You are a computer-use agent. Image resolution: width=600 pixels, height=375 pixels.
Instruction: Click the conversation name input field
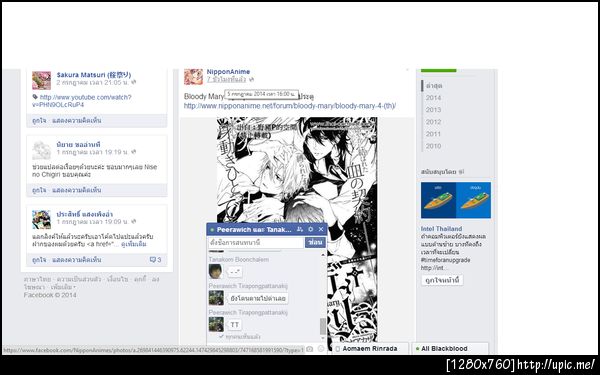(256, 243)
